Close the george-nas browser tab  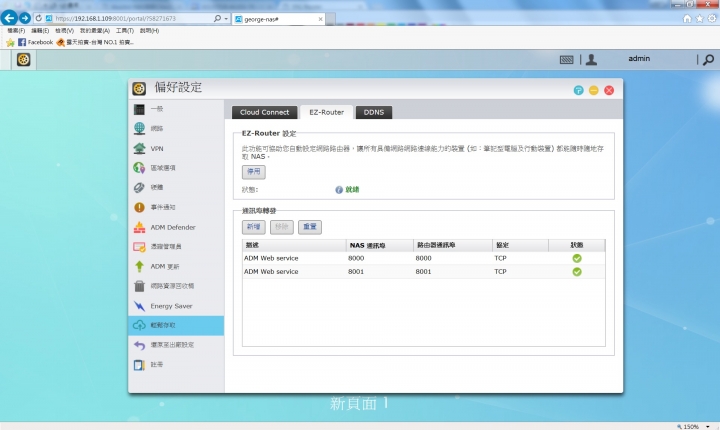pos(321,19)
